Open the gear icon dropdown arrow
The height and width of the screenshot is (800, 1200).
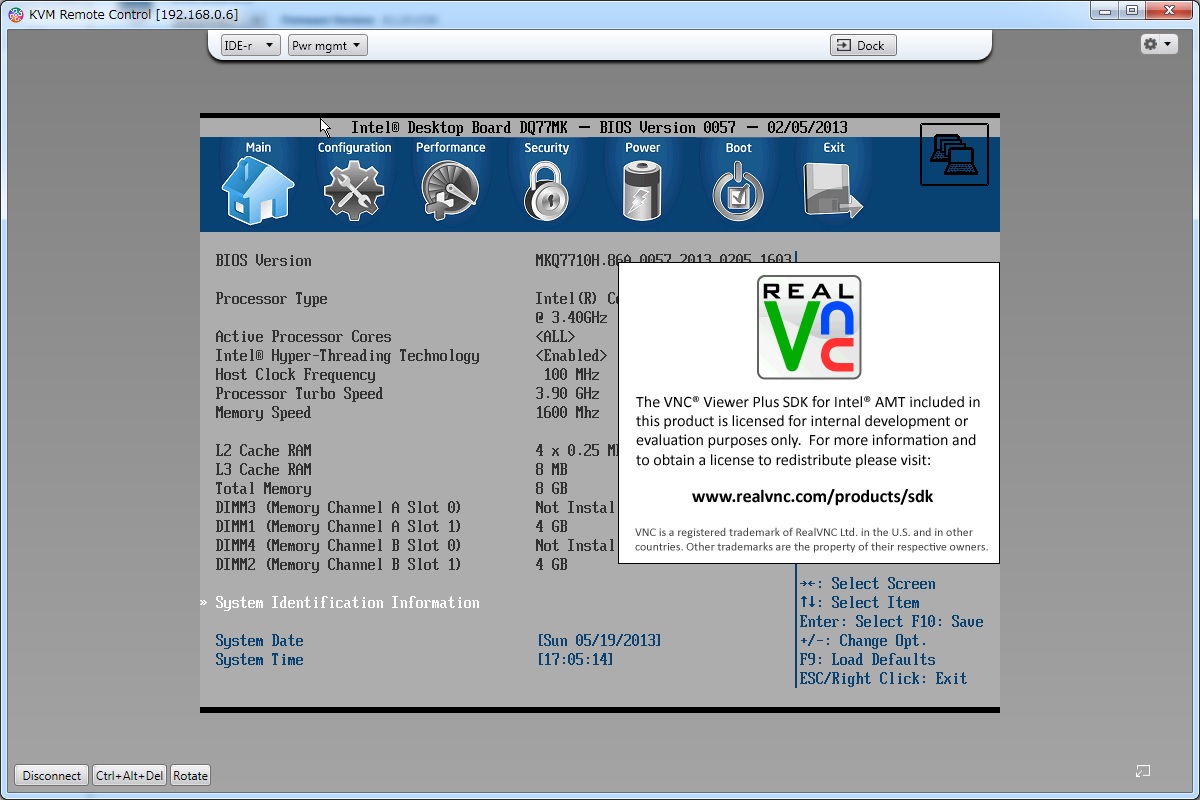click(1168, 45)
